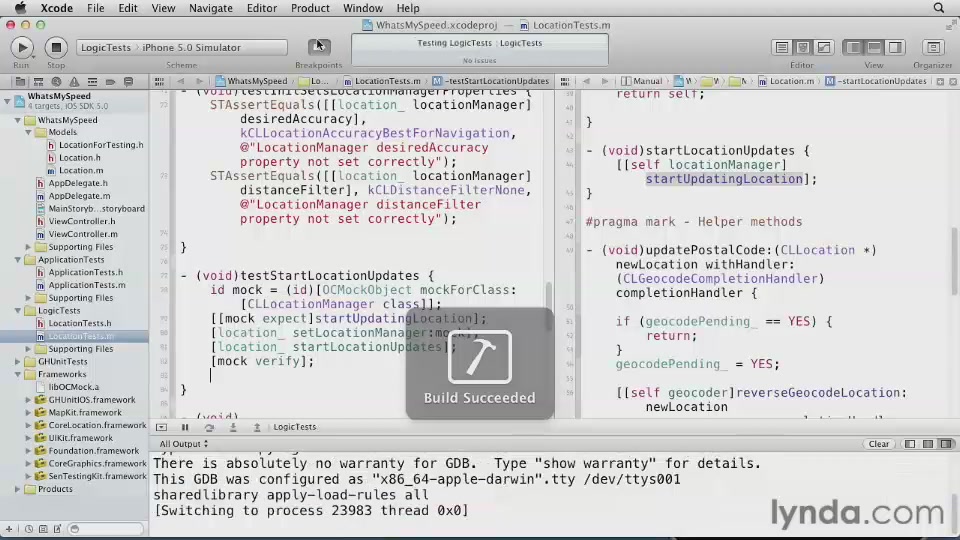Open related files menu in left editor

pyautogui.click(x=159, y=81)
